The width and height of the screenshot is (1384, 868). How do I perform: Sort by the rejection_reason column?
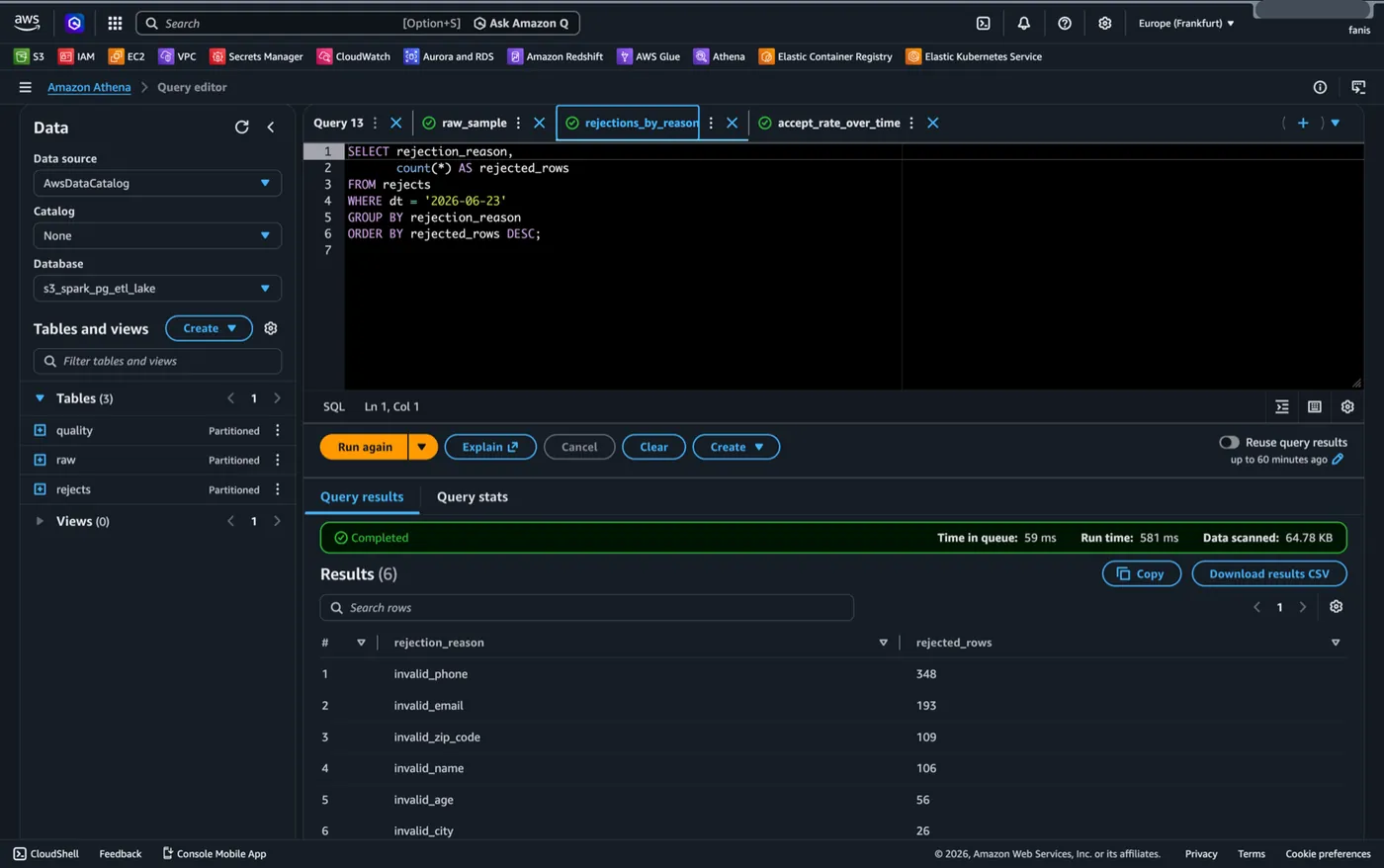click(x=883, y=643)
